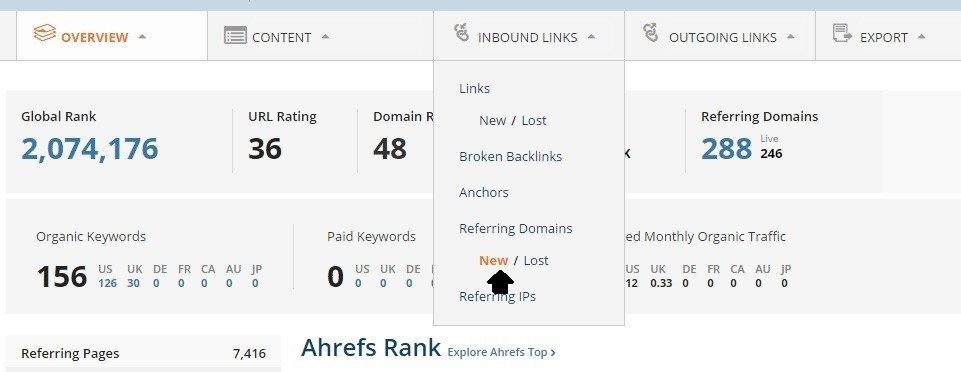
Task: Expand the Overview arrow
Action: tap(142, 37)
